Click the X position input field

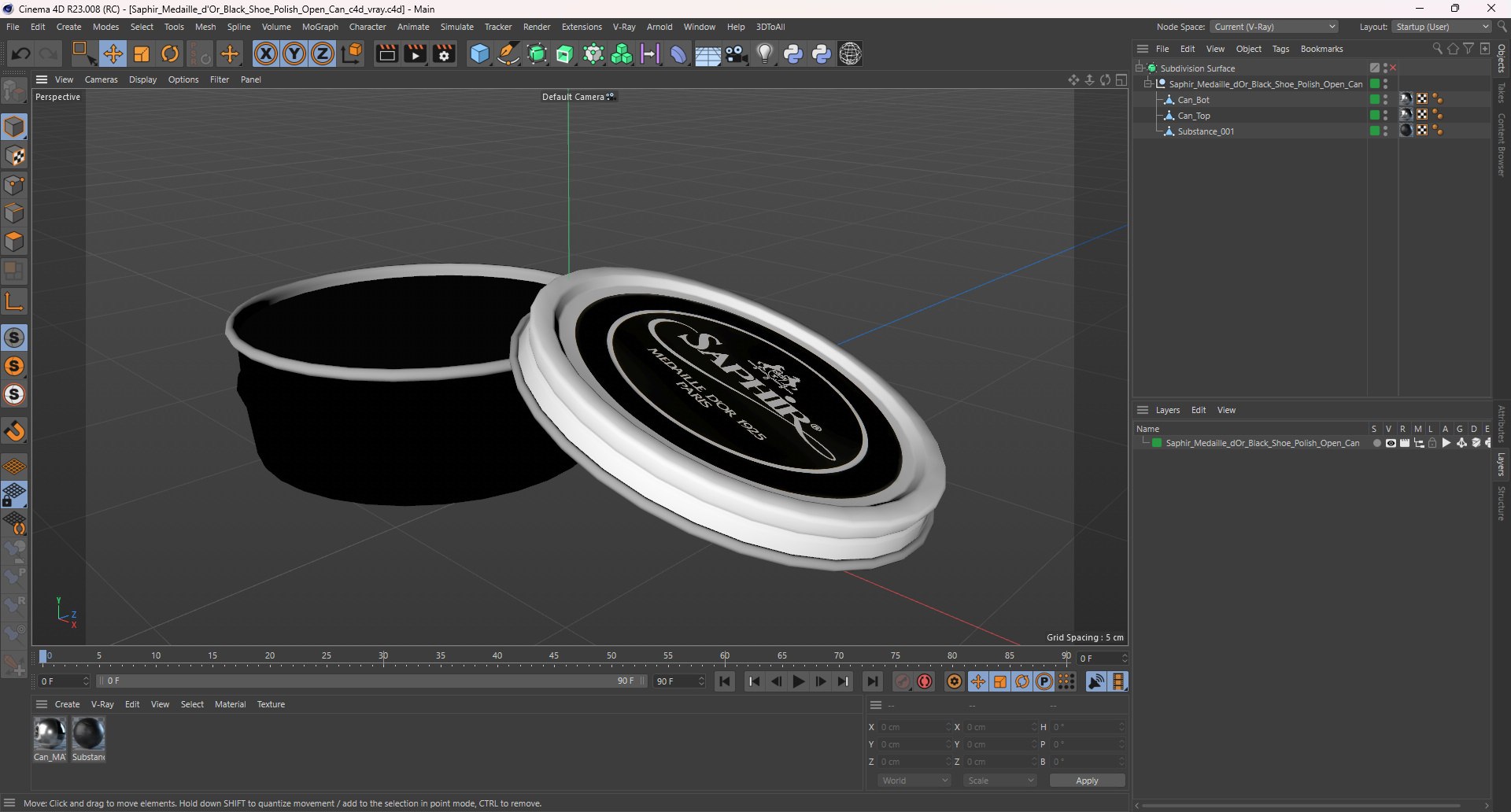pyautogui.click(x=914, y=727)
